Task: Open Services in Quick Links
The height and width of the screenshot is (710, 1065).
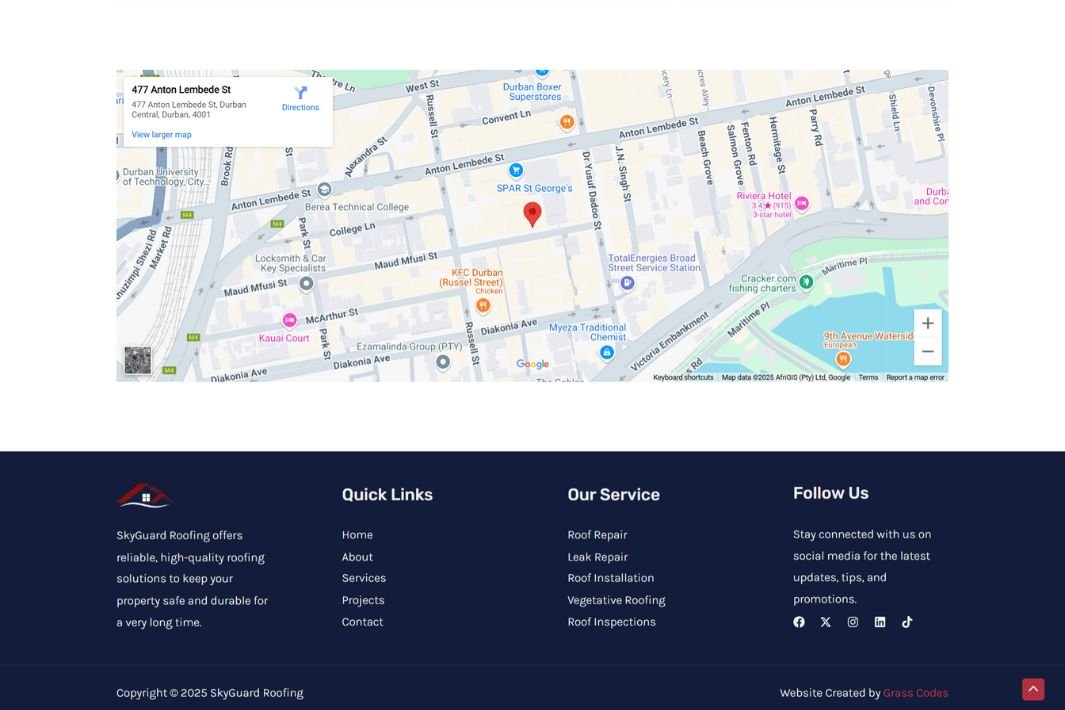Action: pyautogui.click(x=364, y=578)
